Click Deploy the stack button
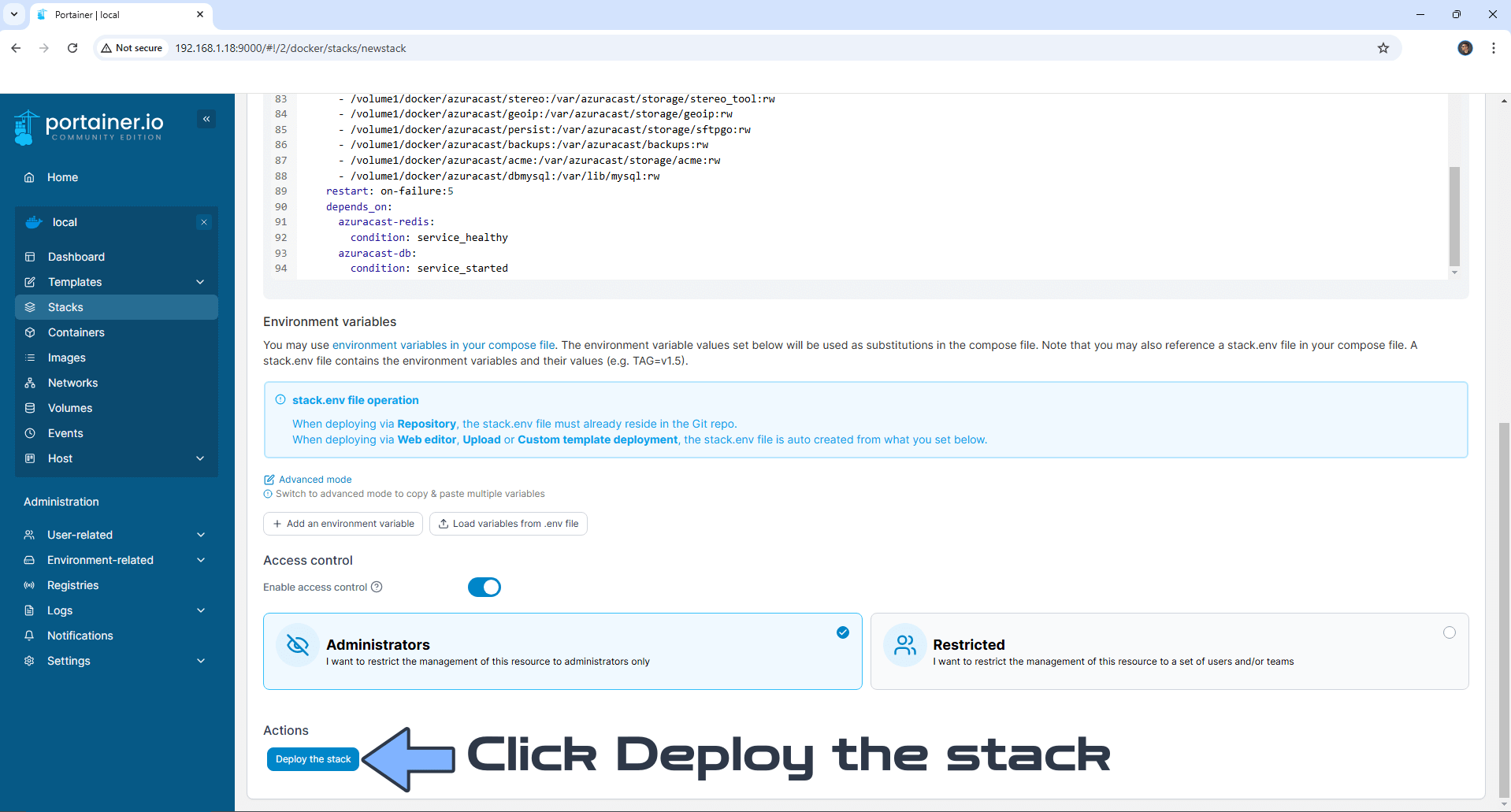 click(x=313, y=759)
